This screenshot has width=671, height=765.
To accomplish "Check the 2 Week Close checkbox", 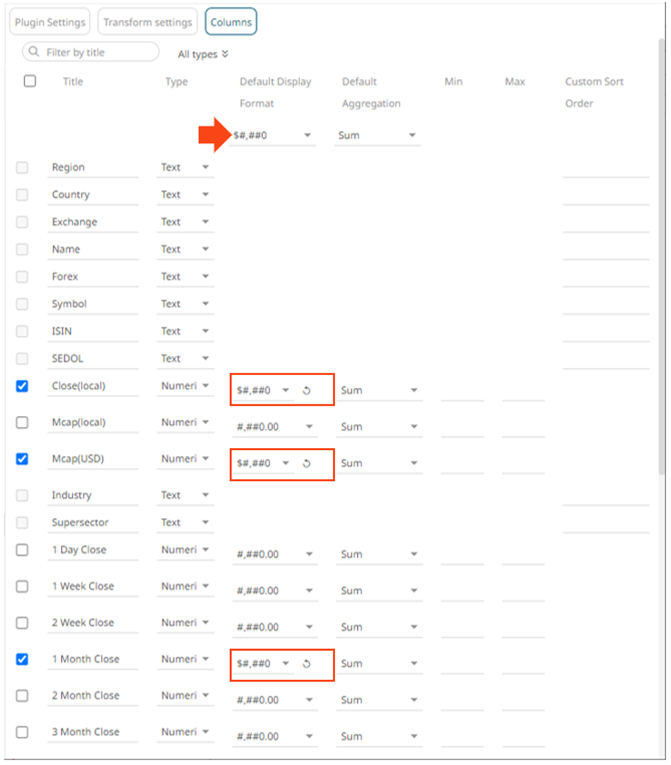I will [x=22, y=623].
